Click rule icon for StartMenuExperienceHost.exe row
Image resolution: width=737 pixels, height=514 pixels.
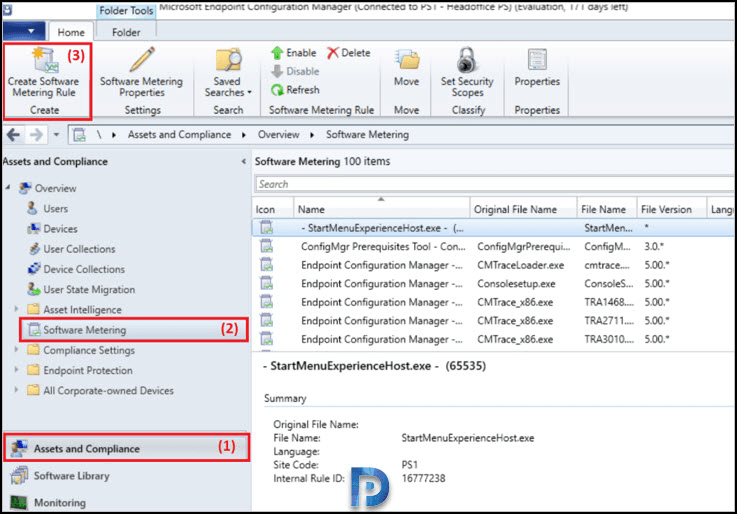267,228
